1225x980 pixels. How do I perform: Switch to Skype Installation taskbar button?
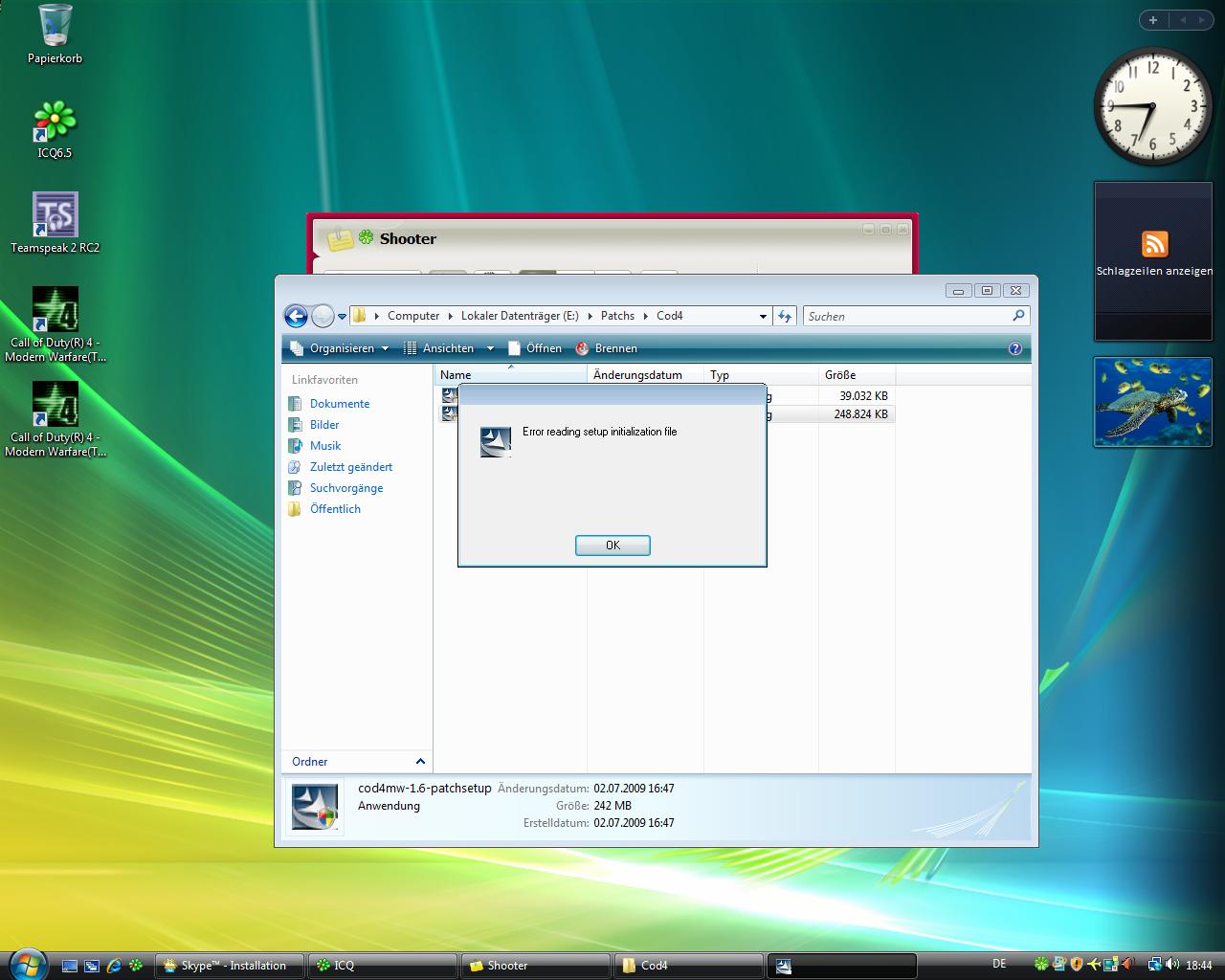(x=230, y=966)
